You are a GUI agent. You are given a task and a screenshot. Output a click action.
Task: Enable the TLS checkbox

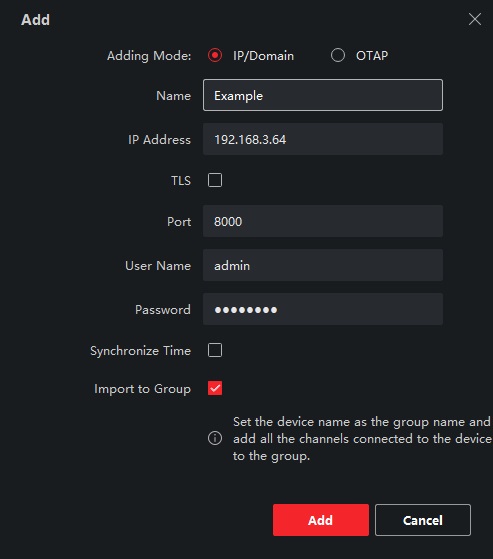215,180
